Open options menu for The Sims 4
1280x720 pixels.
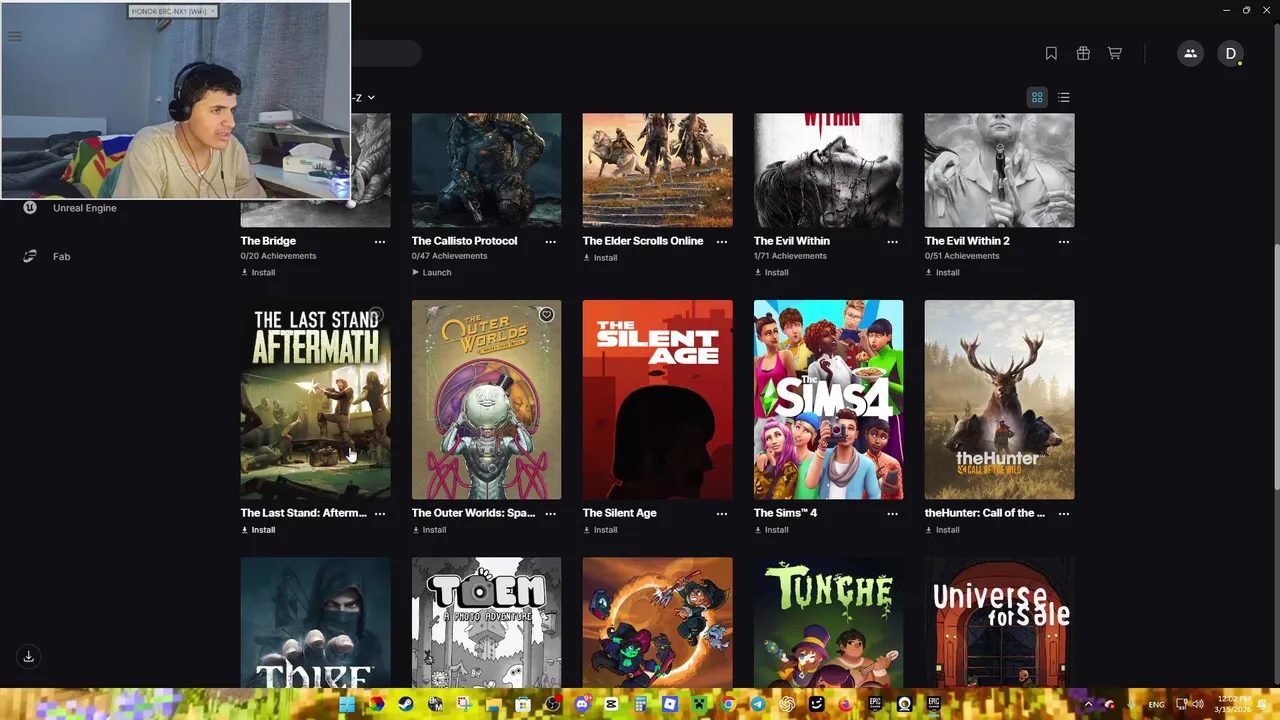click(x=893, y=514)
